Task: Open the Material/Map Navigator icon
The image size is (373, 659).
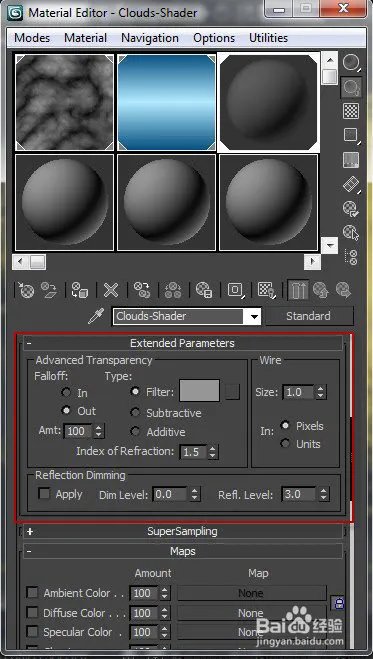Action: (x=351, y=257)
